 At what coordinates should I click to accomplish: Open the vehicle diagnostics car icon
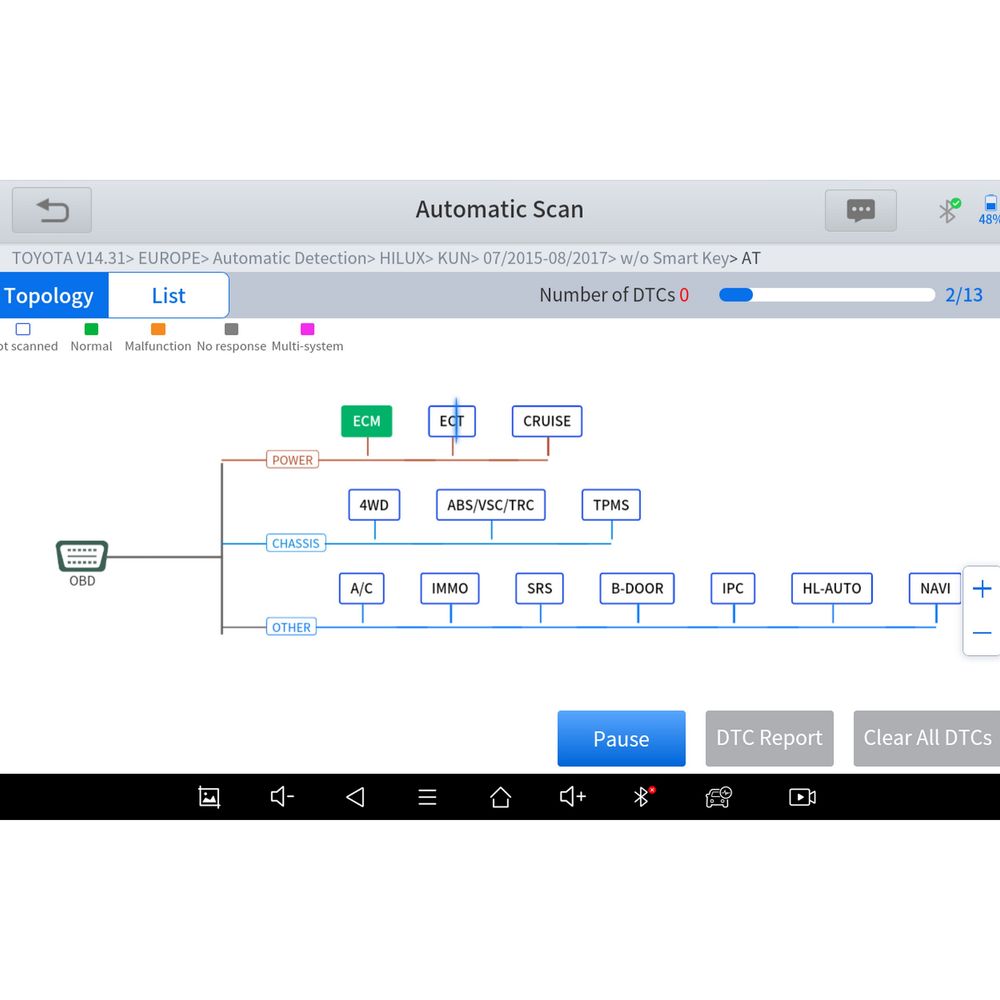tap(718, 797)
